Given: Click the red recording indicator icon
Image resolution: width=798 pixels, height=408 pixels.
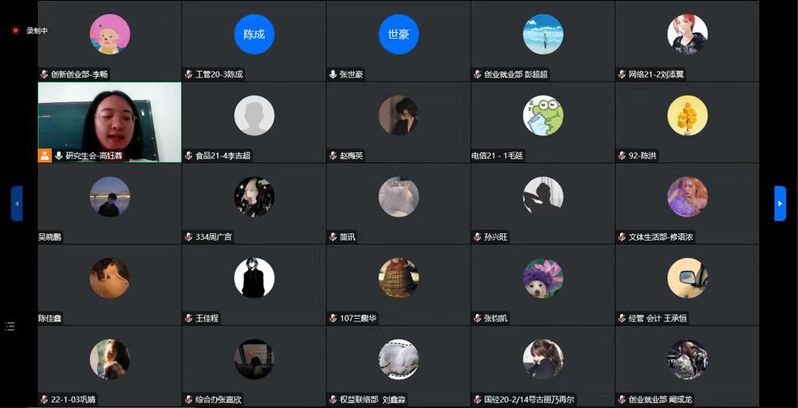Looking at the screenshot, I should tap(15, 31).
